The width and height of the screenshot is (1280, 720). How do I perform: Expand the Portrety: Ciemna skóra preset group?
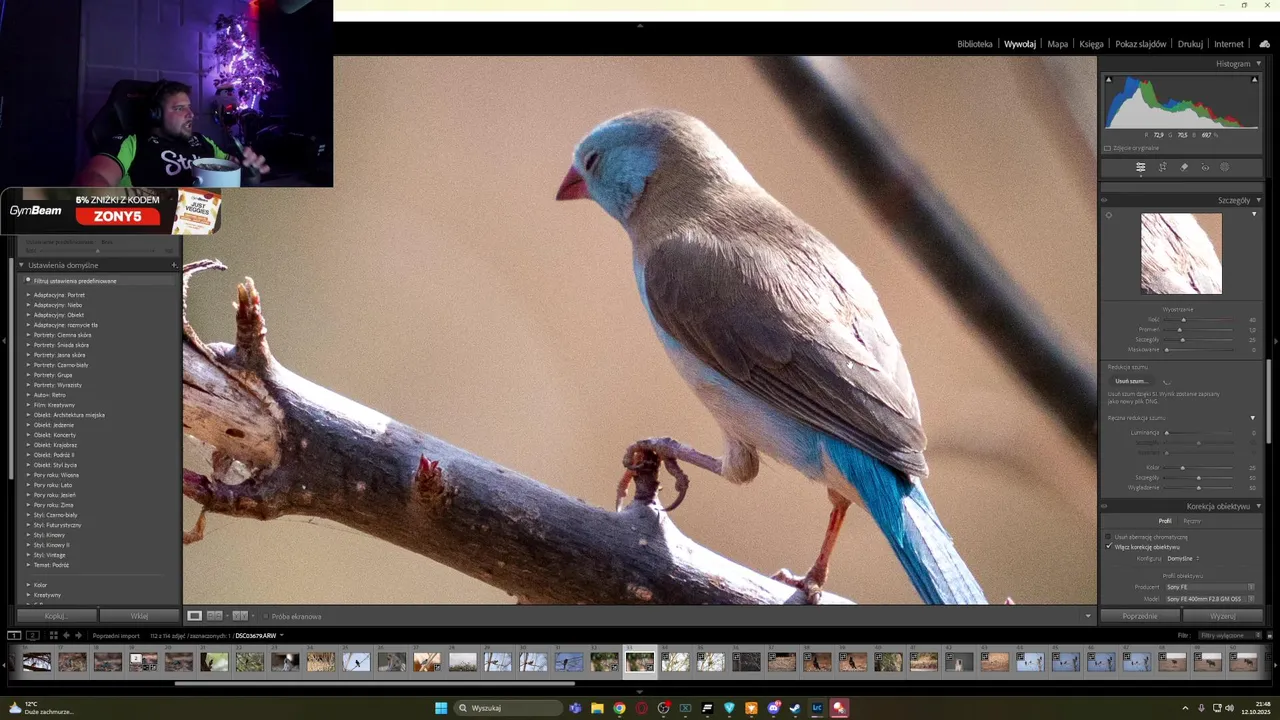pyautogui.click(x=28, y=335)
